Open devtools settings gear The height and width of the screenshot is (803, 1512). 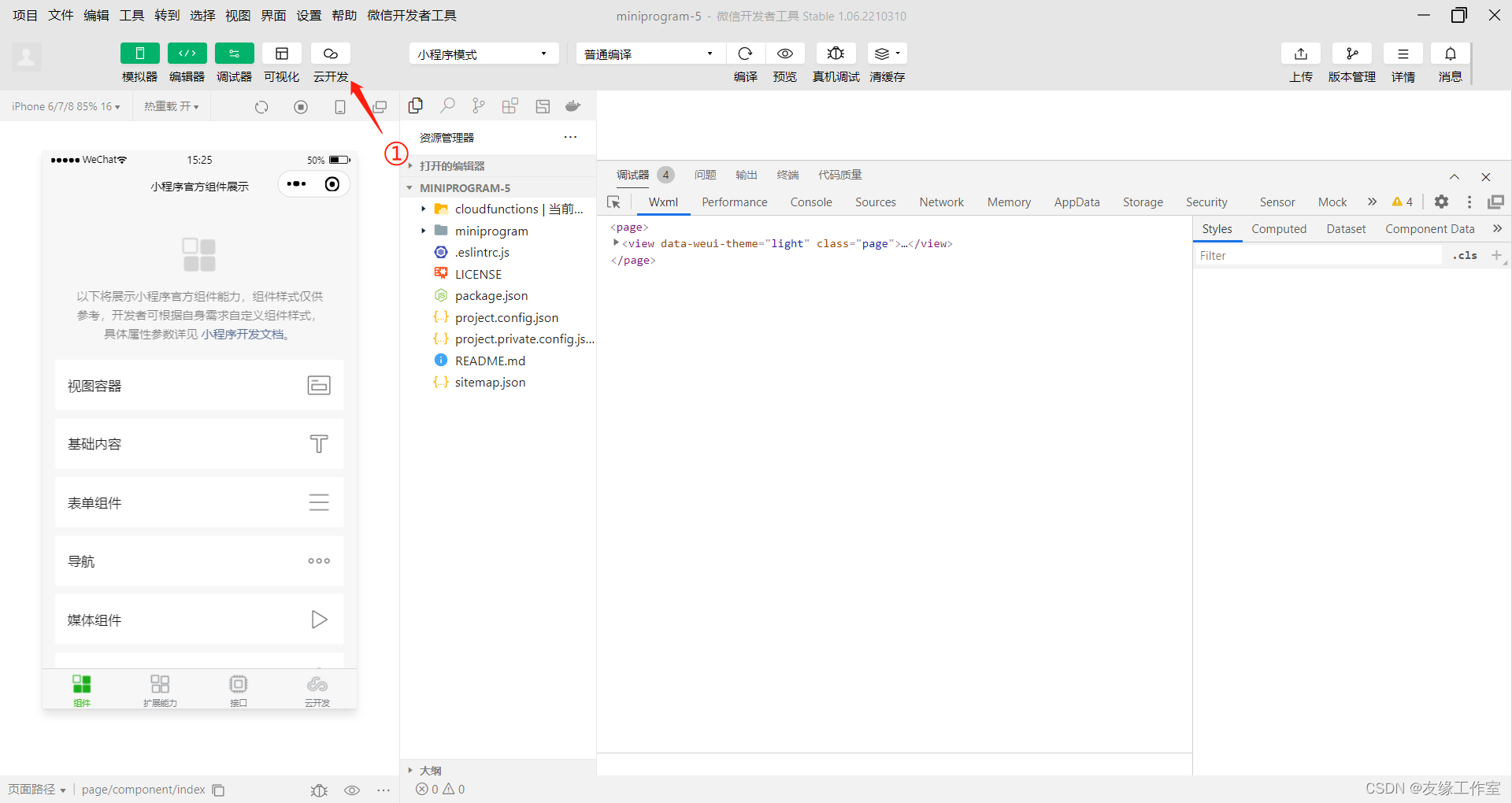pyautogui.click(x=1441, y=202)
